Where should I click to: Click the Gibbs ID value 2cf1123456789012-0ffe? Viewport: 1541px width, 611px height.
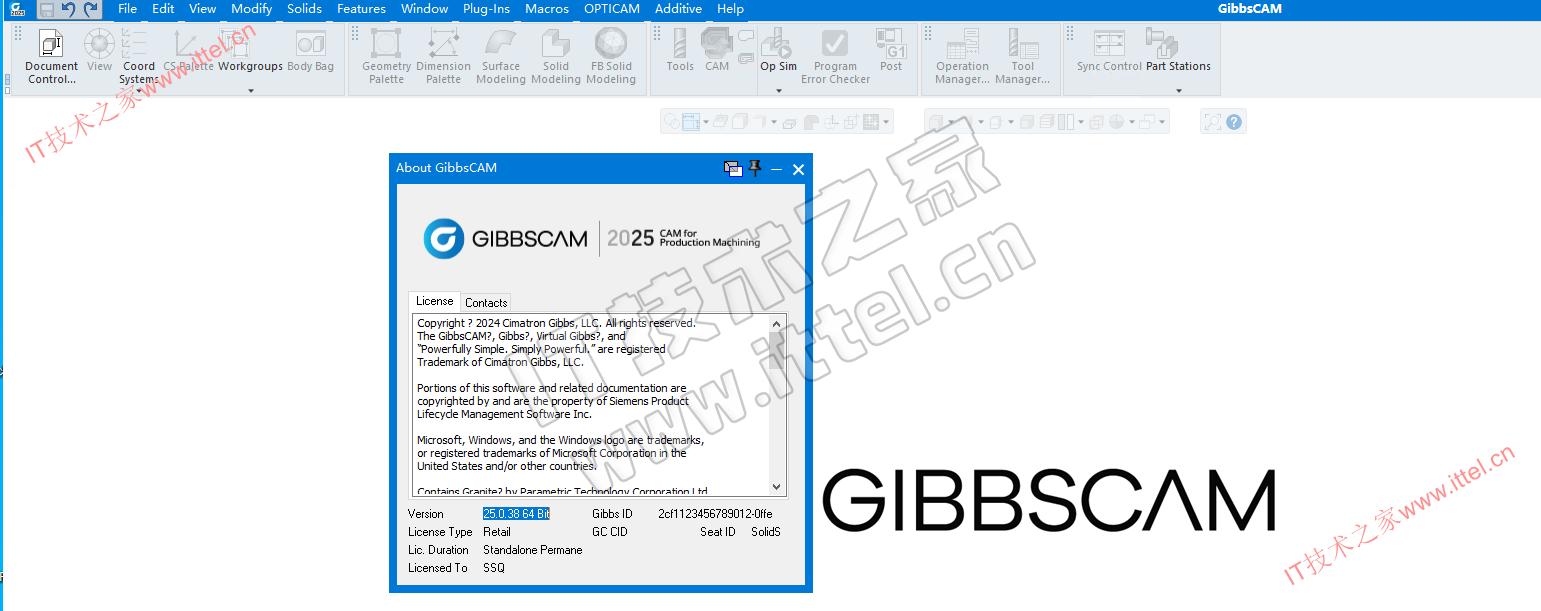click(715, 514)
